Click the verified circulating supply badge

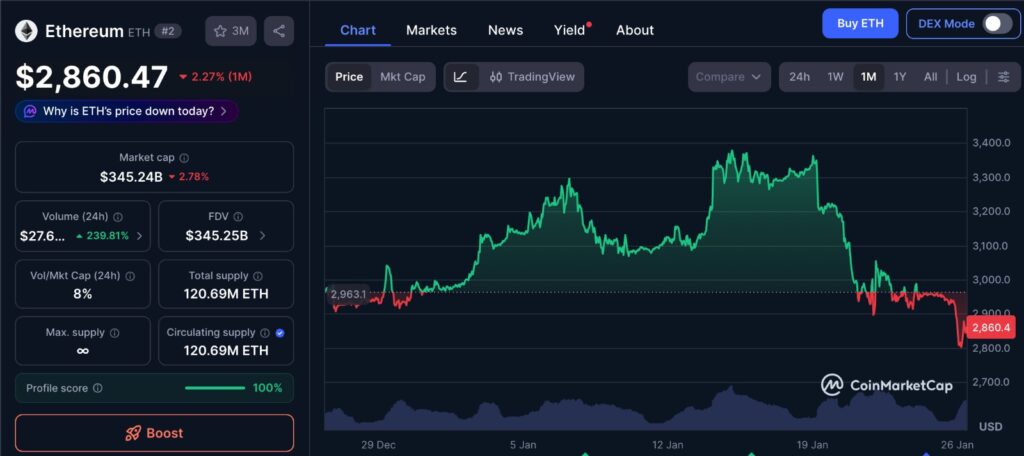coord(280,333)
